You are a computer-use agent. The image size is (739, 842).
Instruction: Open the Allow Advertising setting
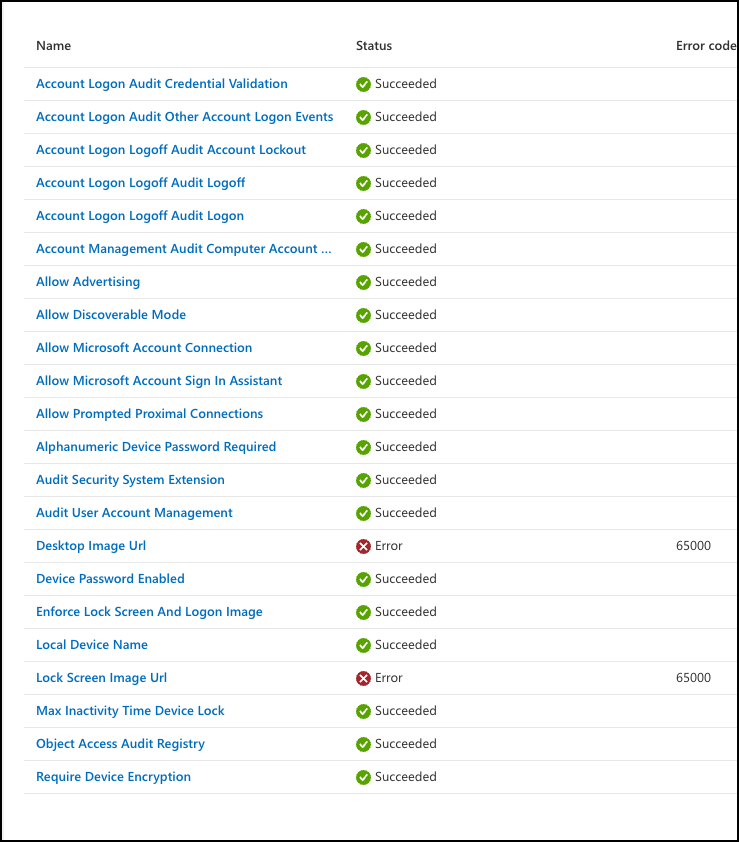point(88,282)
